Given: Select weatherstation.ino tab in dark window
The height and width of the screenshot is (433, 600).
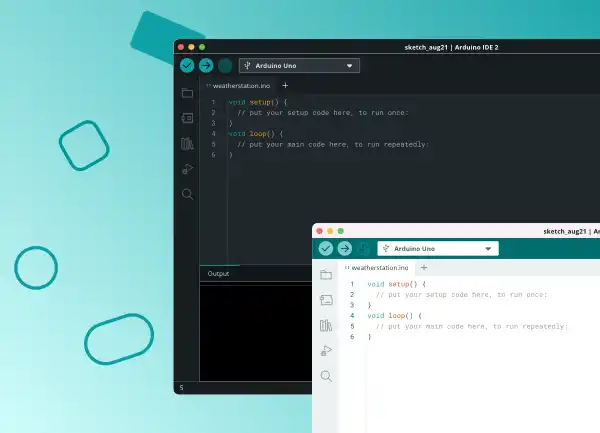Looking at the screenshot, I should click(x=239, y=86).
